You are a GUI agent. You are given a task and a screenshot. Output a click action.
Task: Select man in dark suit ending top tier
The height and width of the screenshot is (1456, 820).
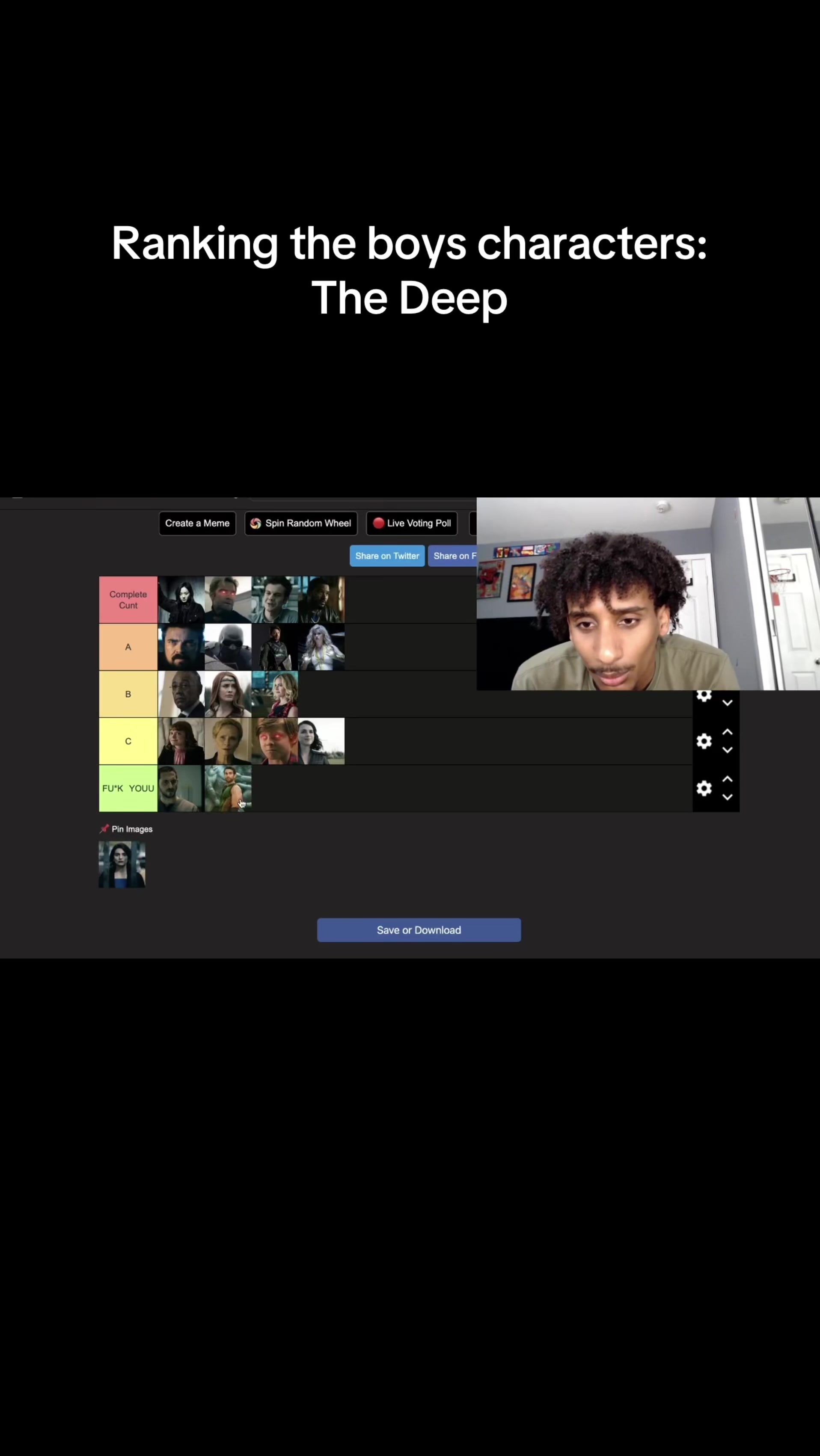pyautogui.click(x=321, y=600)
